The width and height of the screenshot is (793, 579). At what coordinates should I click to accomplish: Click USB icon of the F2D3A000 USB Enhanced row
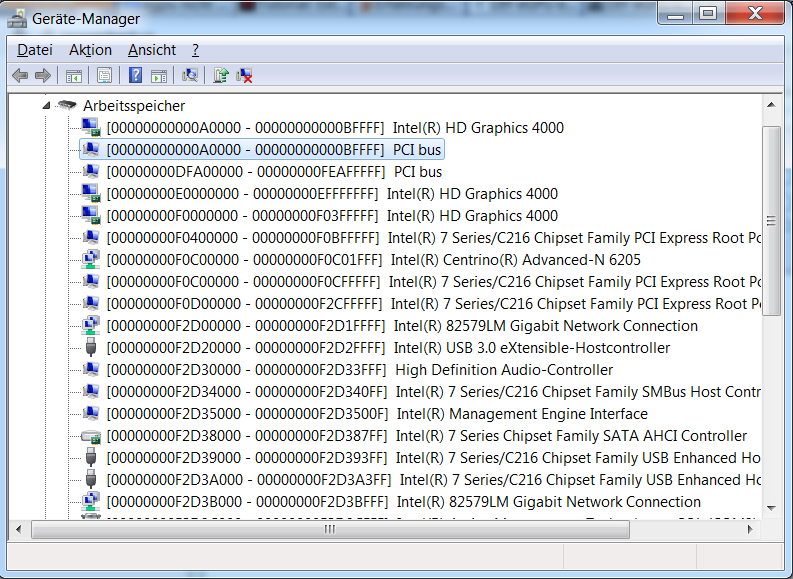pos(91,479)
